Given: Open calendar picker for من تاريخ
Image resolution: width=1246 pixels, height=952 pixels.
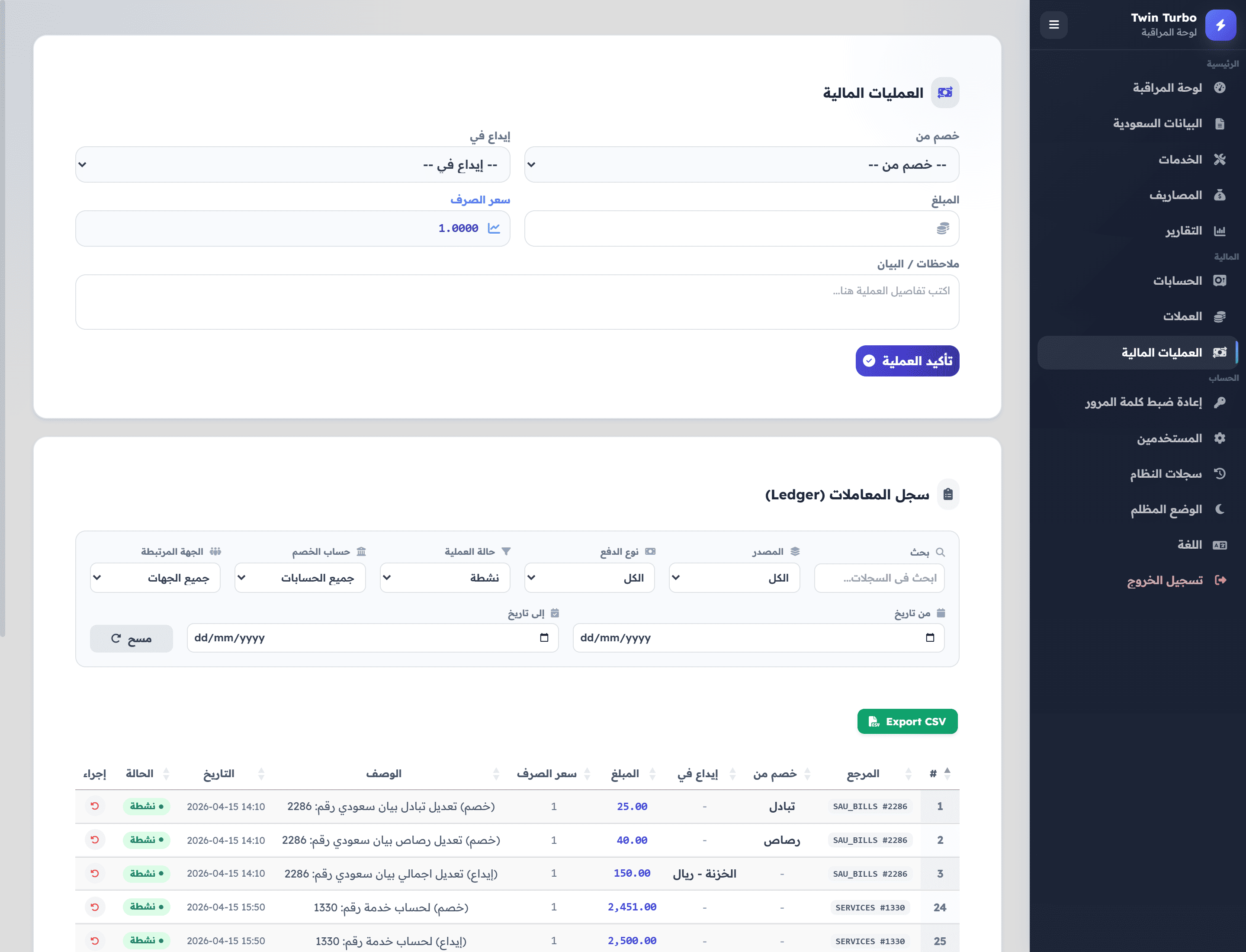Looking at the screenshot, I should pyautogui.click(x=930, y=639).
